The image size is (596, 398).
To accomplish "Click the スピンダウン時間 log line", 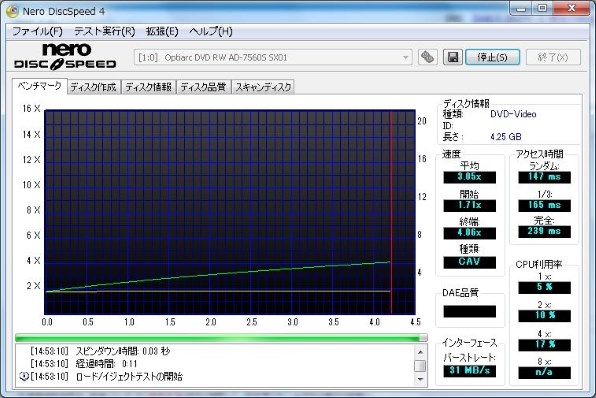I will [100, 351].
